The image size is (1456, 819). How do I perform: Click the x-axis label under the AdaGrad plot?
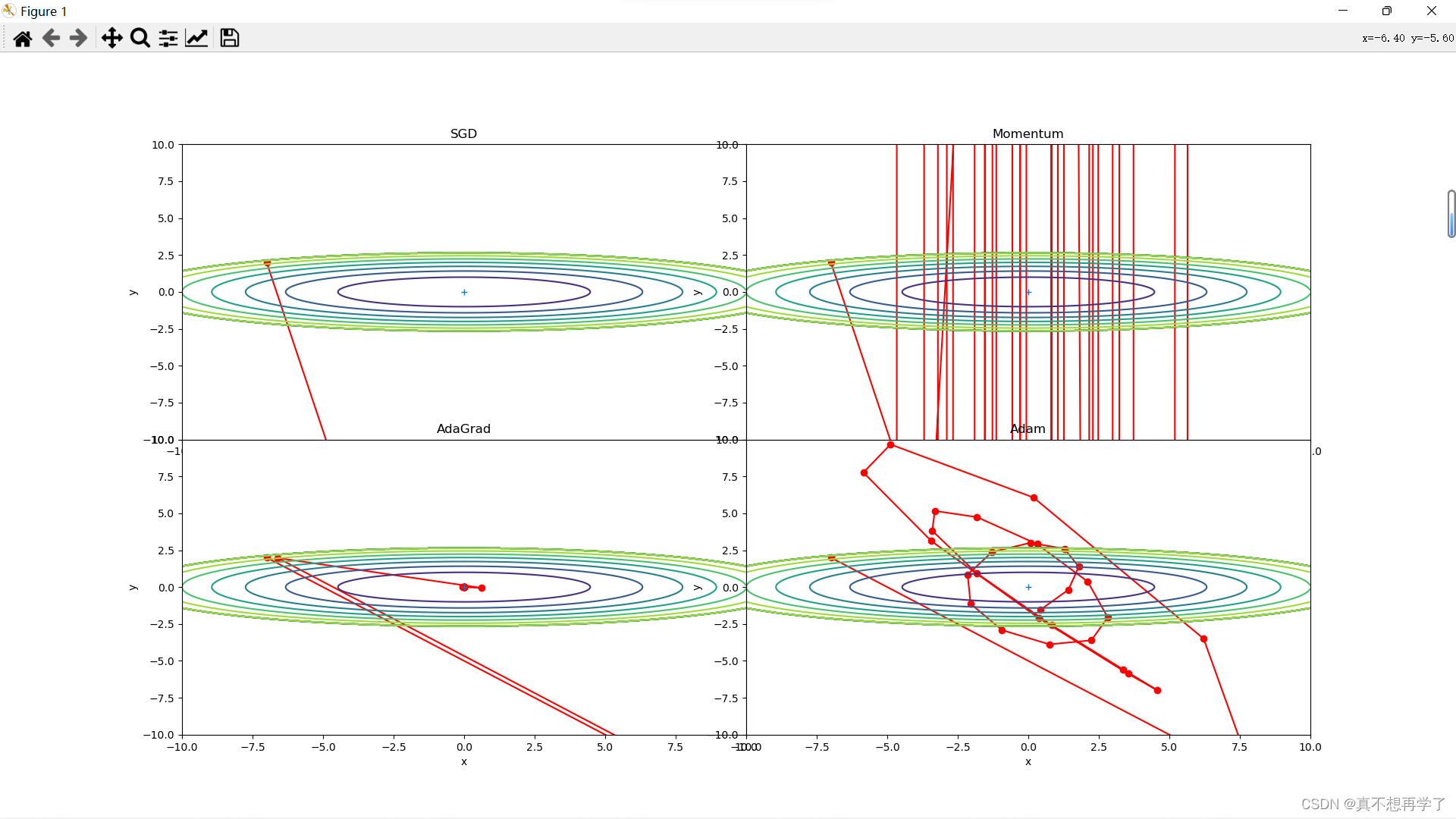[464, 761]
